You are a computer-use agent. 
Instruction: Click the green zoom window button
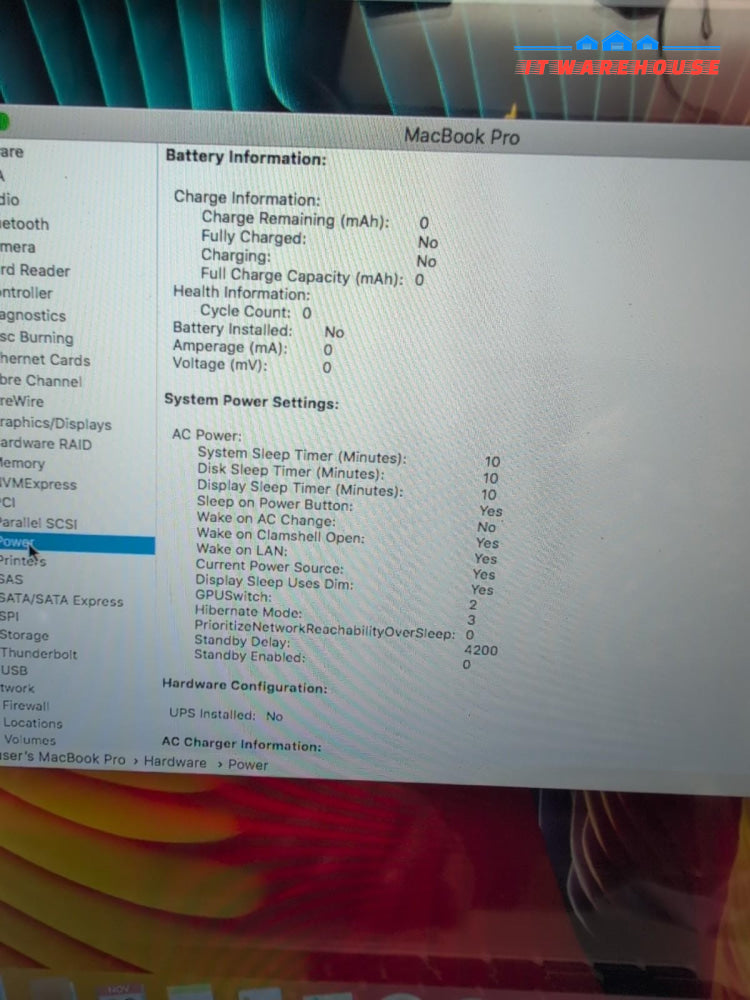click(3, 122)
